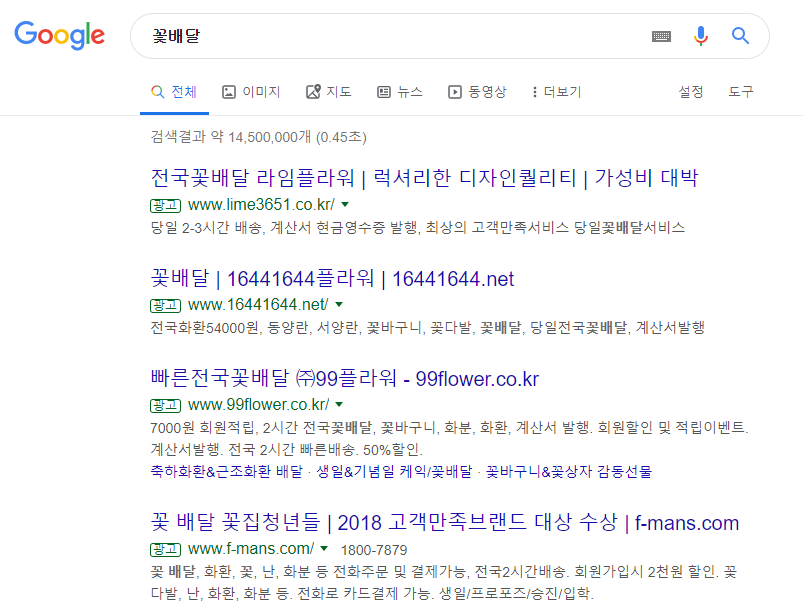Screen dimensions: 804x612
Task: Expand arrow next to www.f-mans.com
Action: [x=324, y=548]
